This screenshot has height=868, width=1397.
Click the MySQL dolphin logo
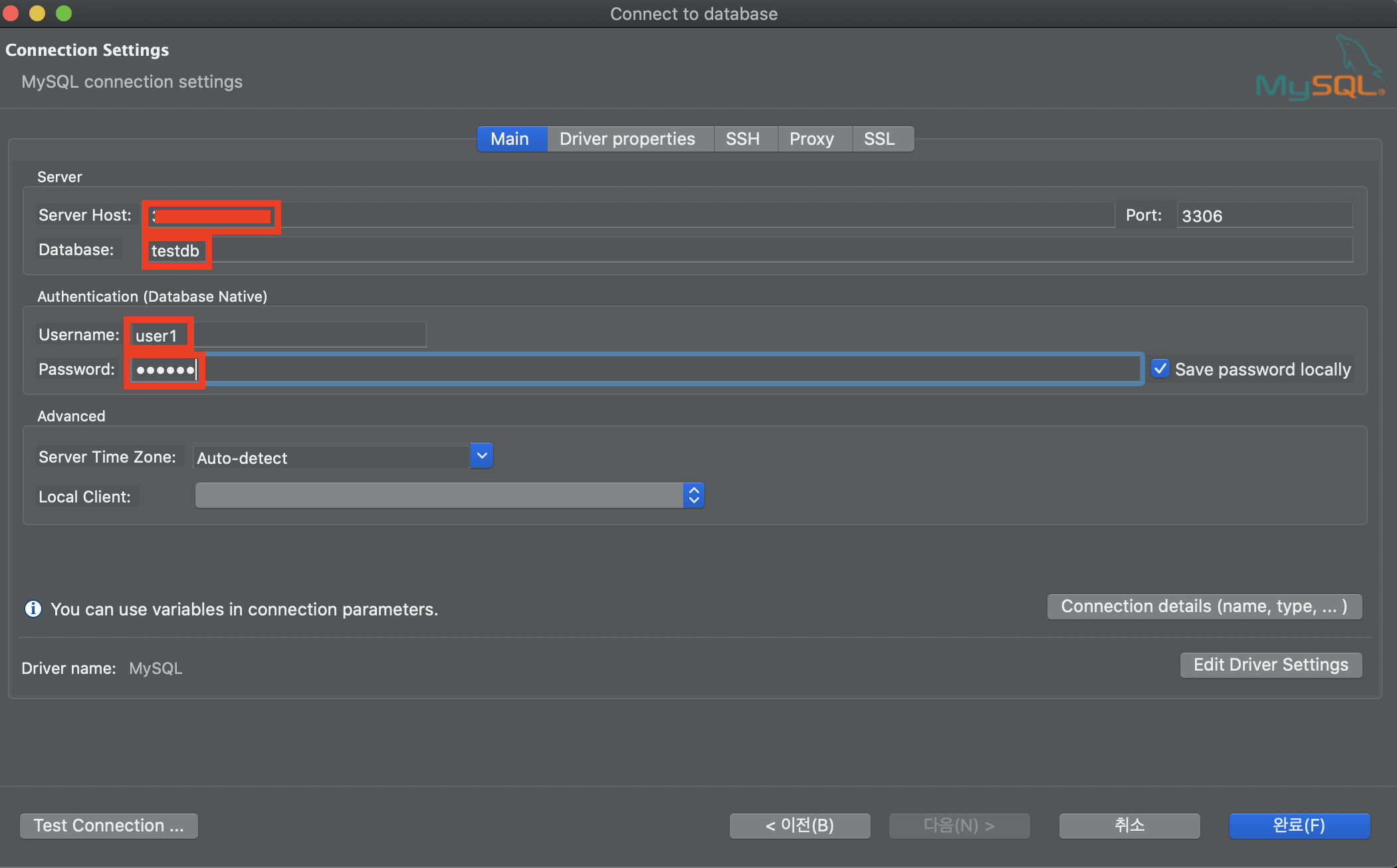click(1319, 70)
